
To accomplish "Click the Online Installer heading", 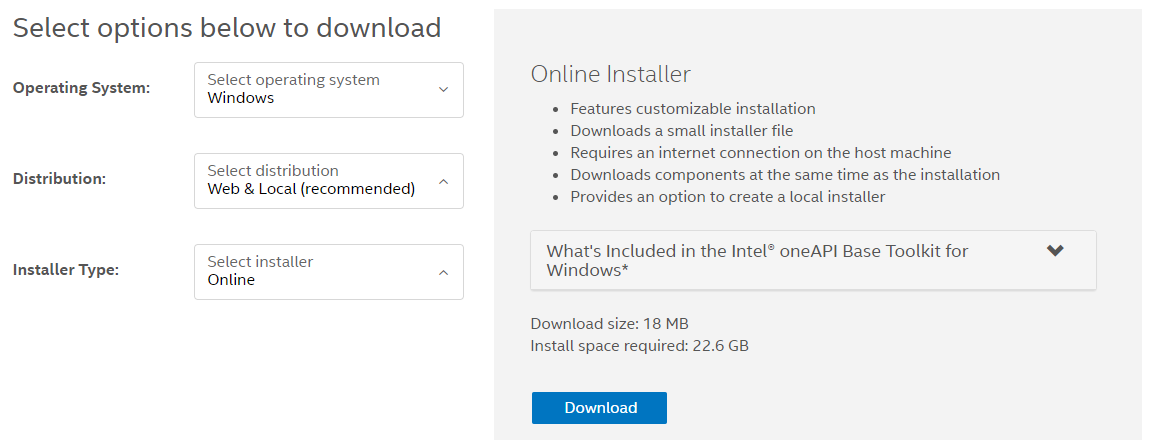I will [x=610, y=74].
